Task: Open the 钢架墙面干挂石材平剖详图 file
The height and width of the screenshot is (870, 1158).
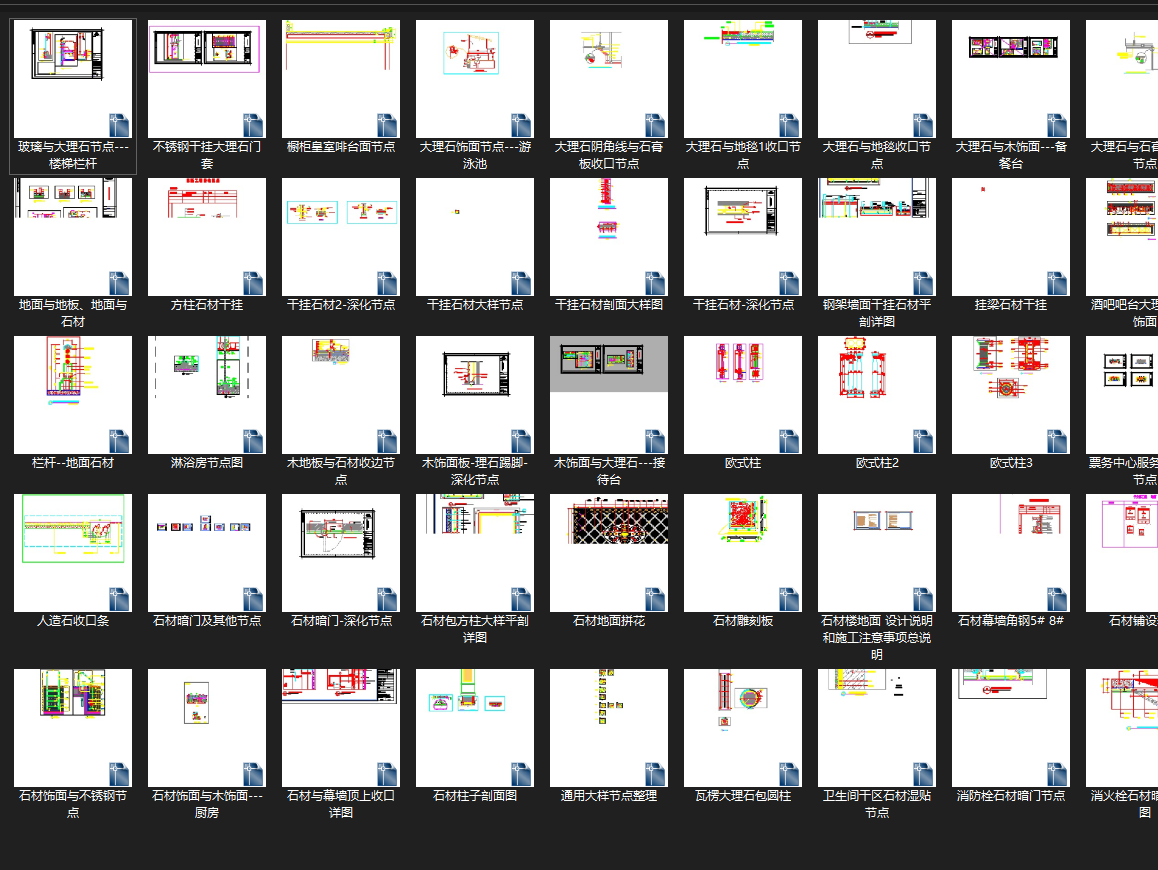Action: 877,237
